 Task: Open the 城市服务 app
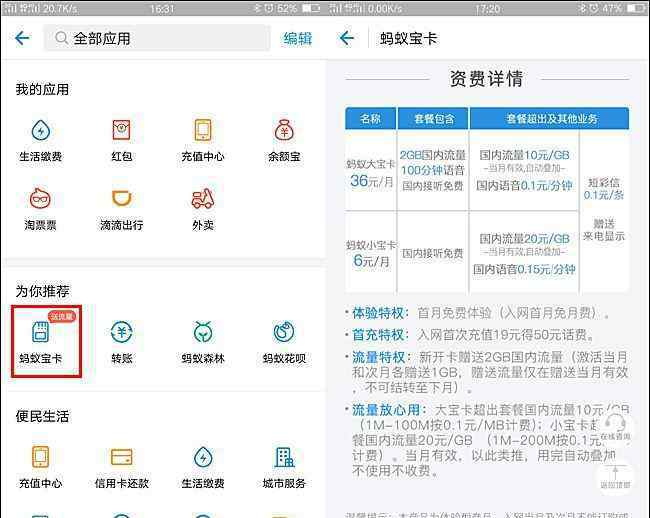pos(284,467)
